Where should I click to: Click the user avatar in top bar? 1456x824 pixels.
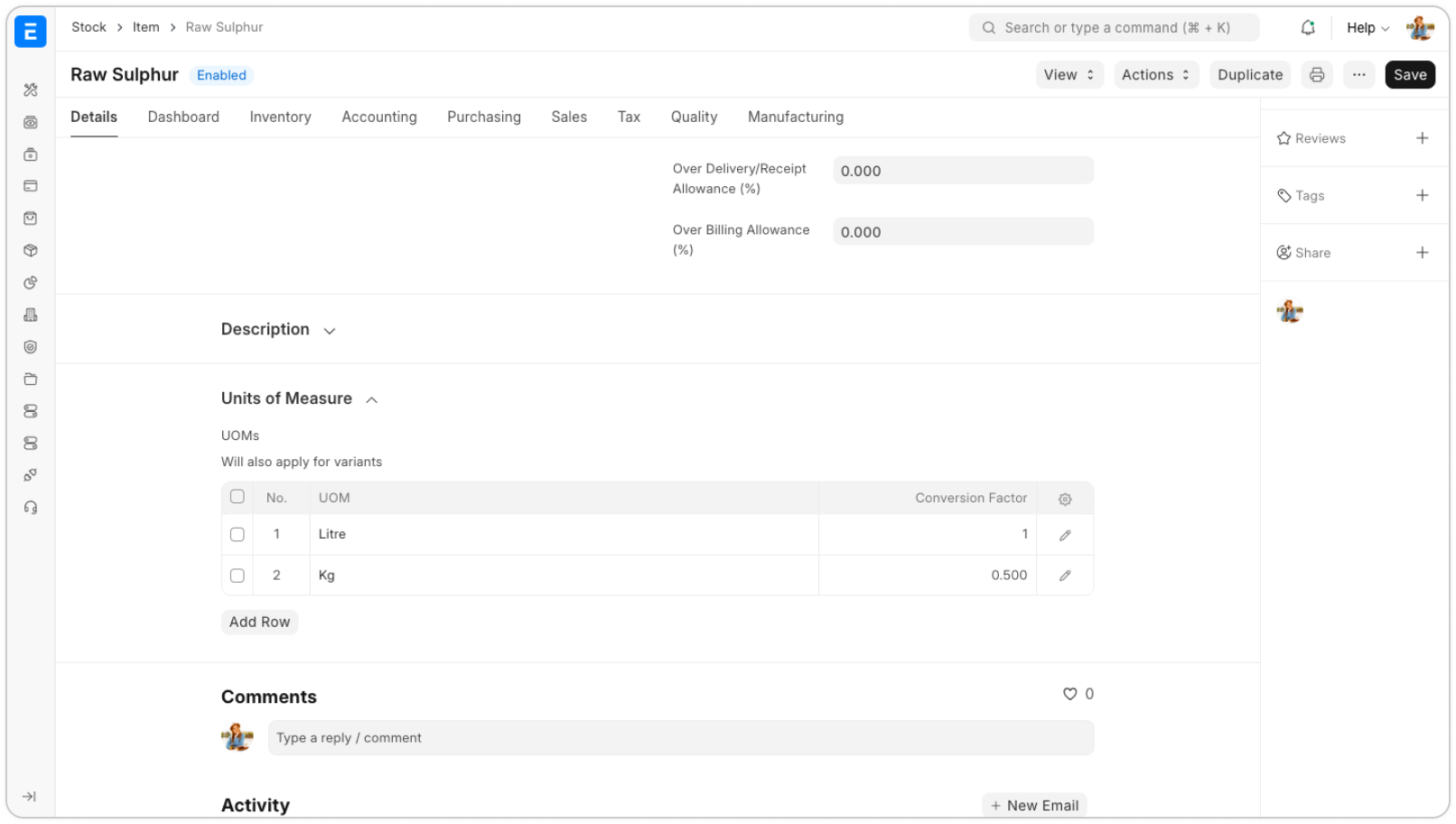click(x=1421, y=28)
